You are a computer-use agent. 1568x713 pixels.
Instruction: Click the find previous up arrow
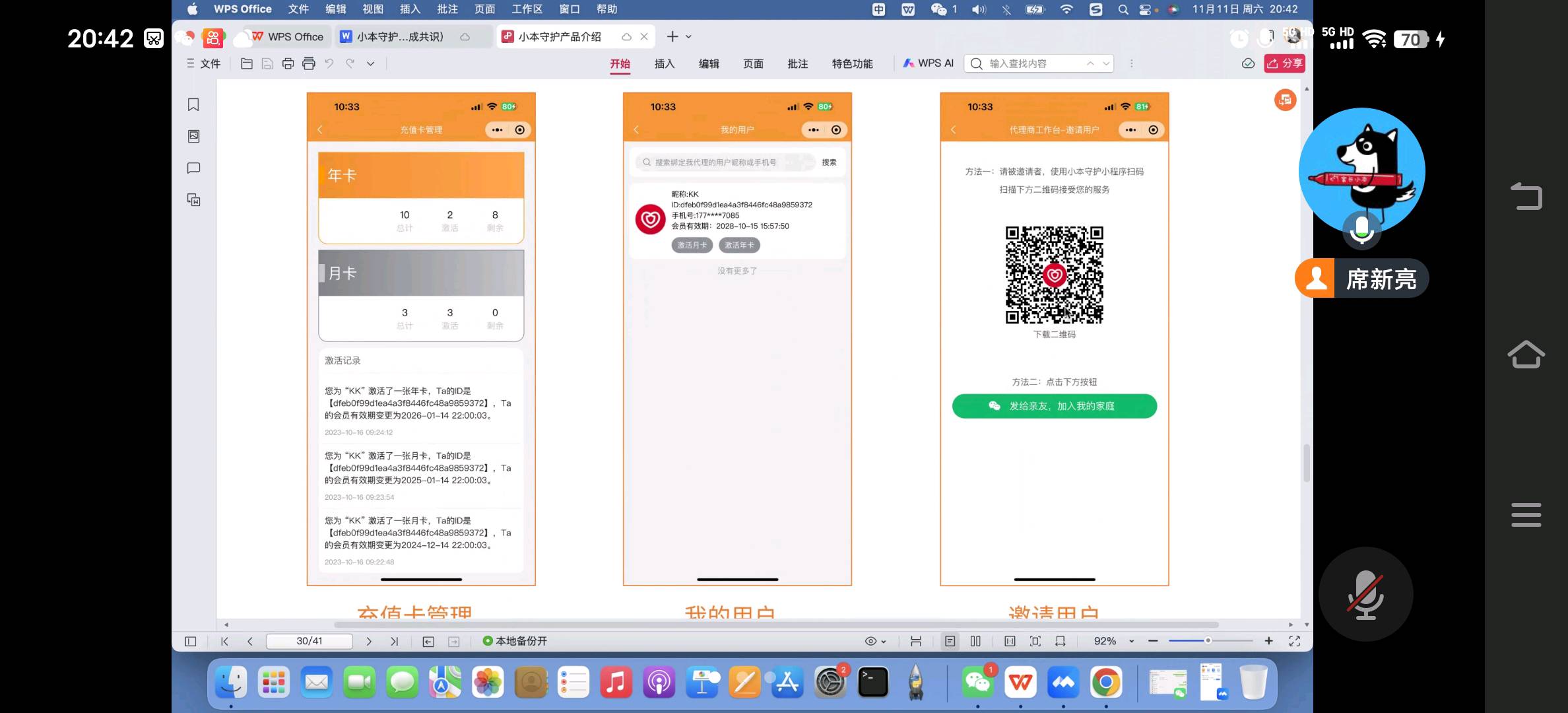pyautogui.click(x=1090, y=63)
